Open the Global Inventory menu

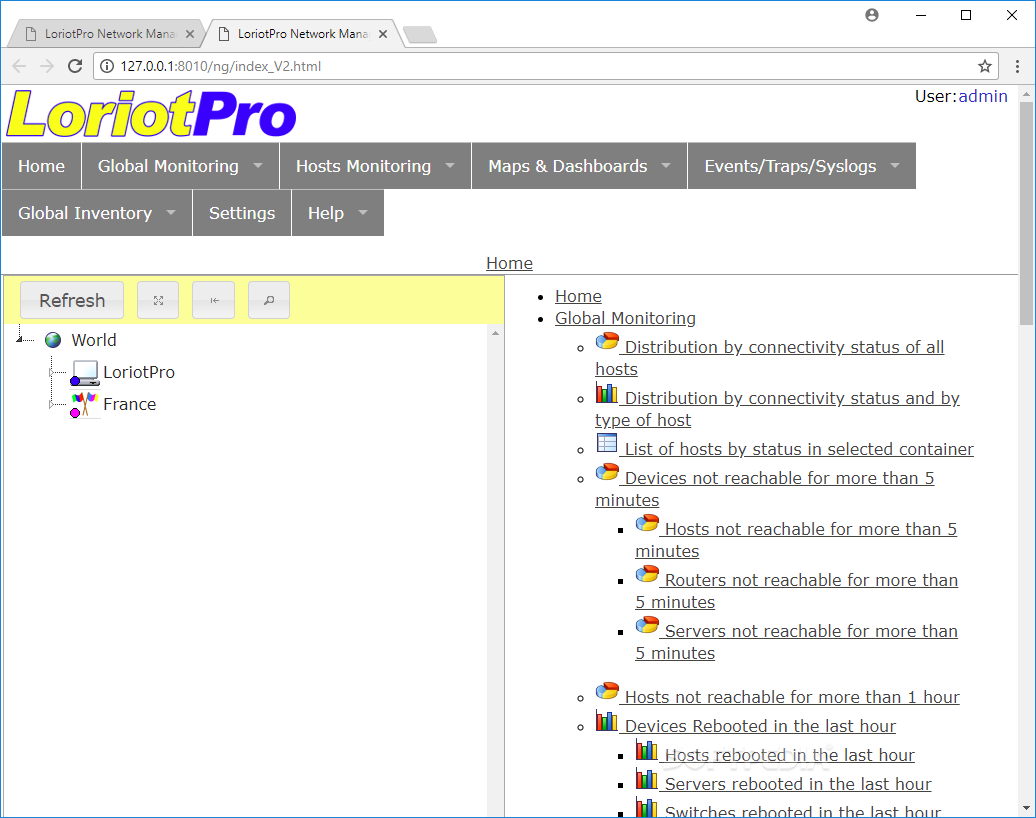[97, 213]
